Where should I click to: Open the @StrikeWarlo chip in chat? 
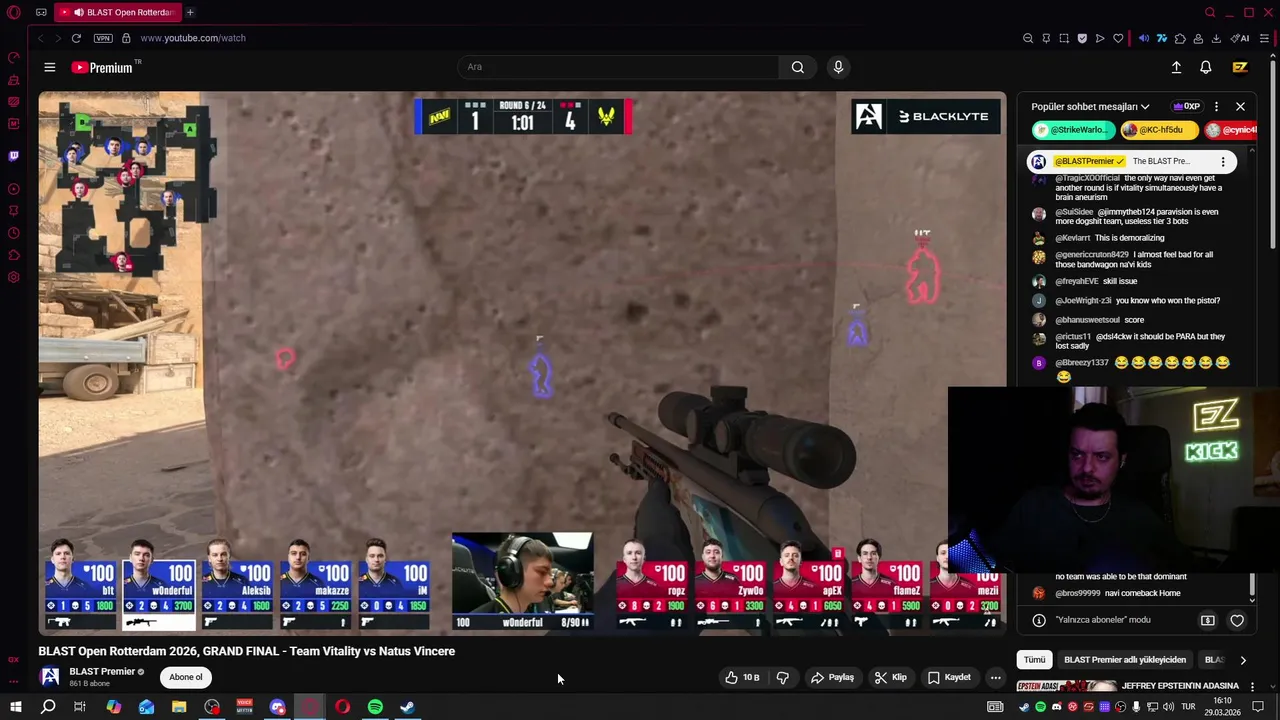pyautogui.click(x=1074, y=130)
